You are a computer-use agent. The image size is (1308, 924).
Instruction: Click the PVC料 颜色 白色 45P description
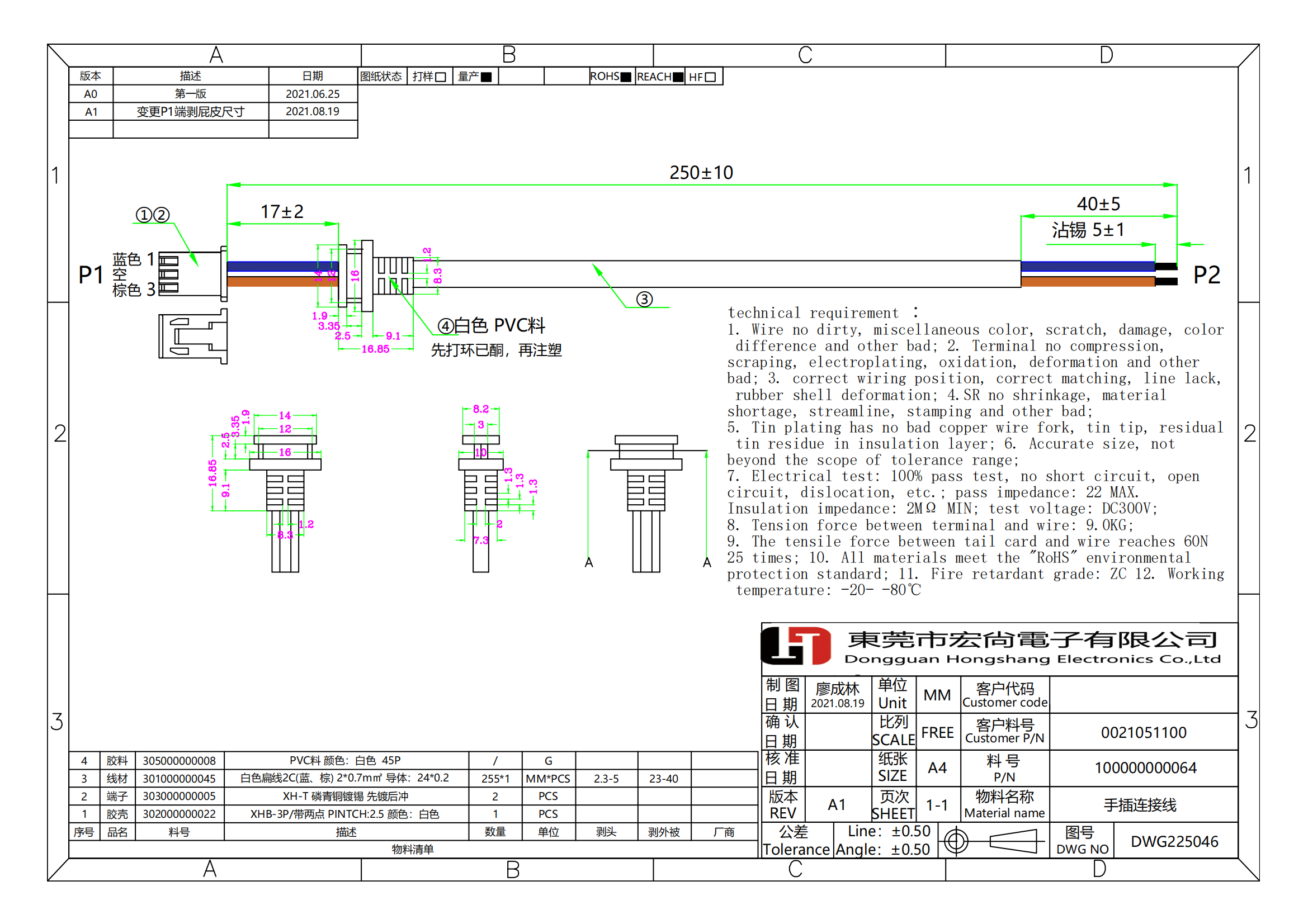pyautogui.click(x=346, y=761)
